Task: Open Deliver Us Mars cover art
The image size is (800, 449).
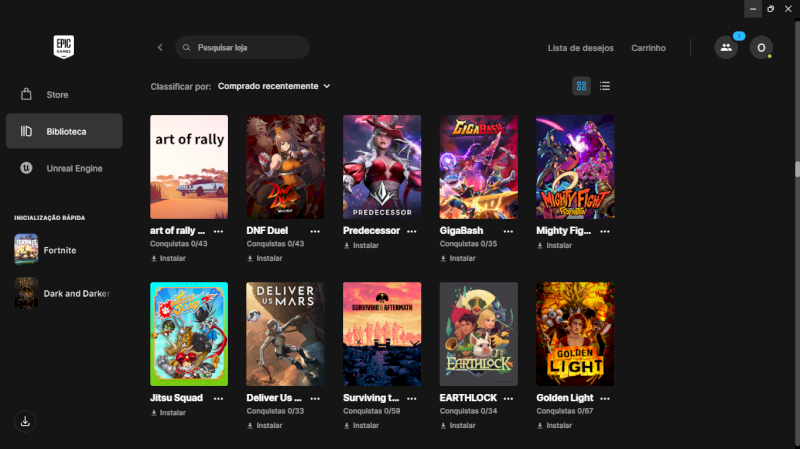Action: [285, 334]
